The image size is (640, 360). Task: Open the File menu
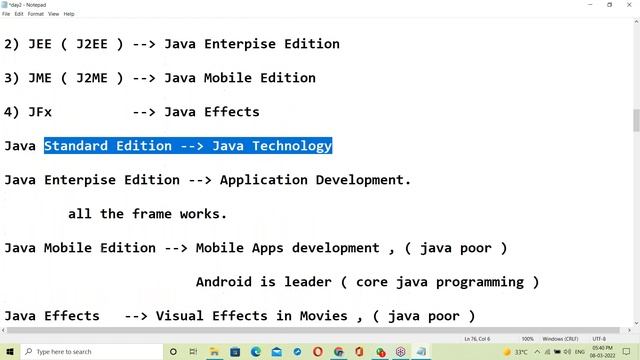tap(6, 14)
